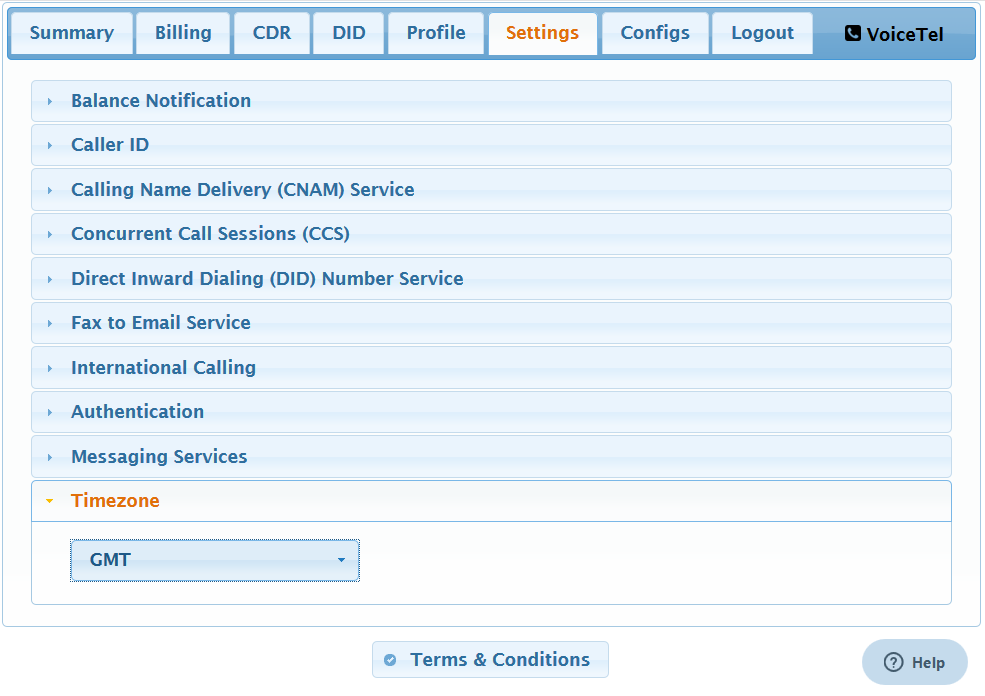The height and width of the screenshot is (696, 985).
Task: Open the Terms & Conditions button
Action: (x=490, y=660)
